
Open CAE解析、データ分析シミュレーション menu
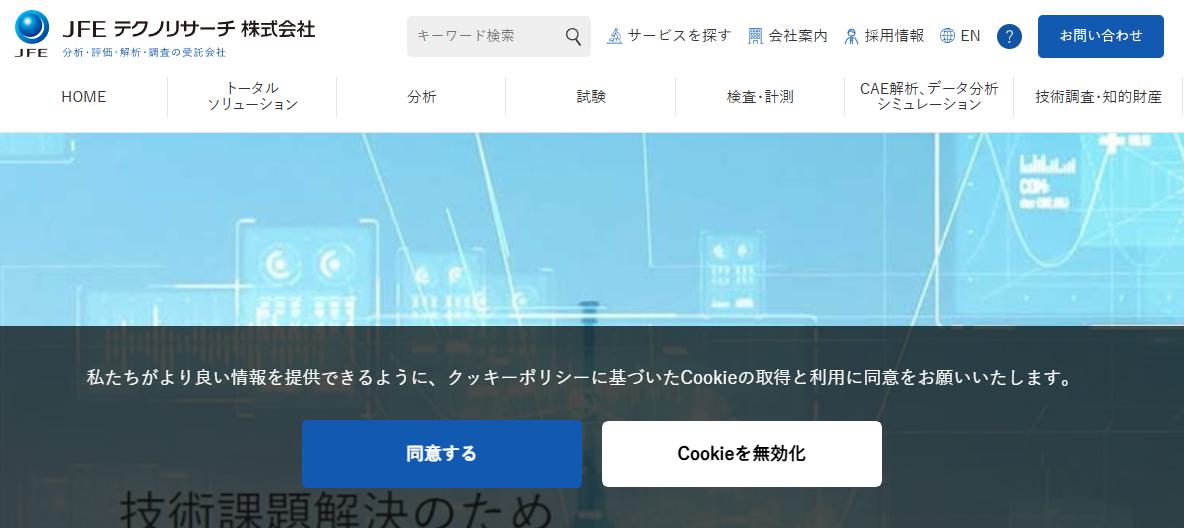(x=929, y=97)
